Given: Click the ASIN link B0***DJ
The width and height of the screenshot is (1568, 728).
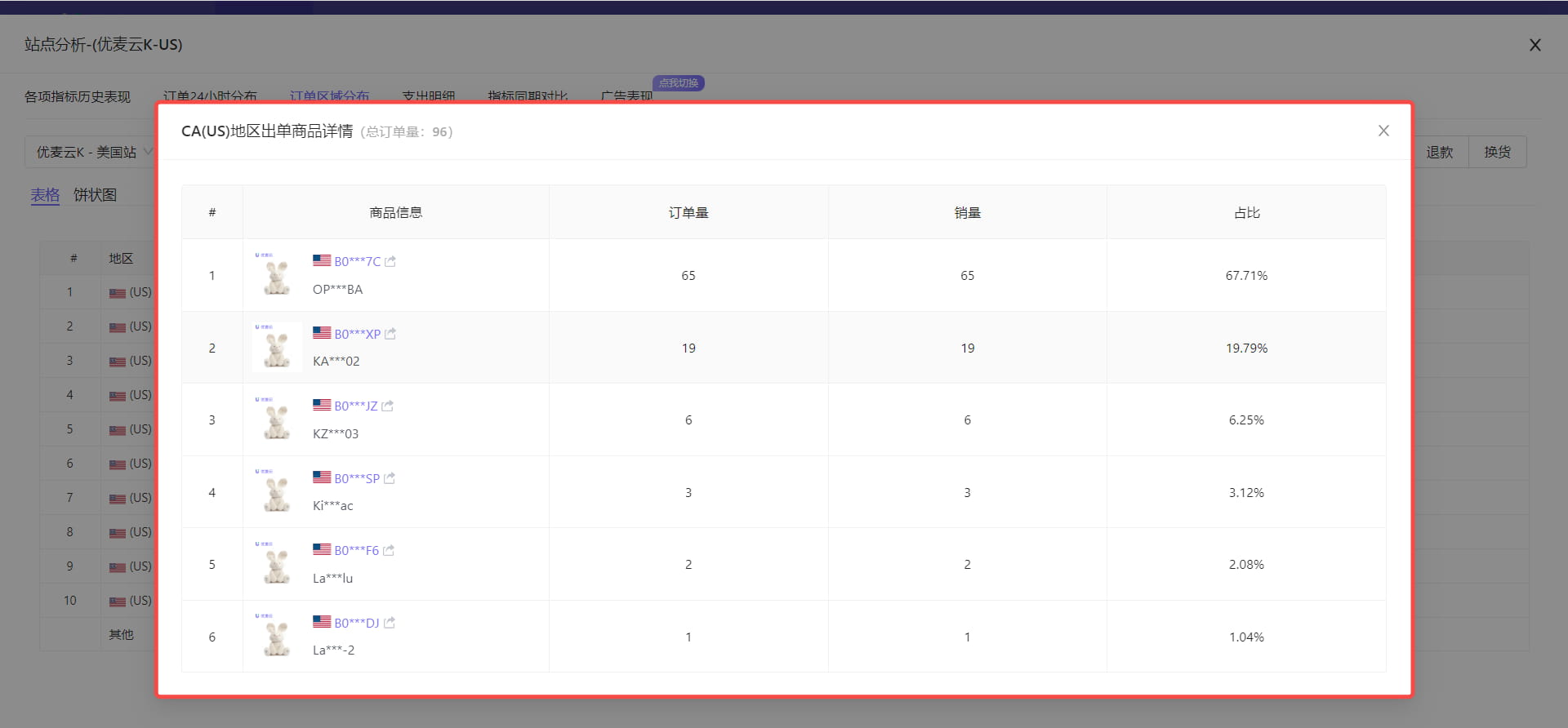Looking at the screenshot, I should coord(357,623).
